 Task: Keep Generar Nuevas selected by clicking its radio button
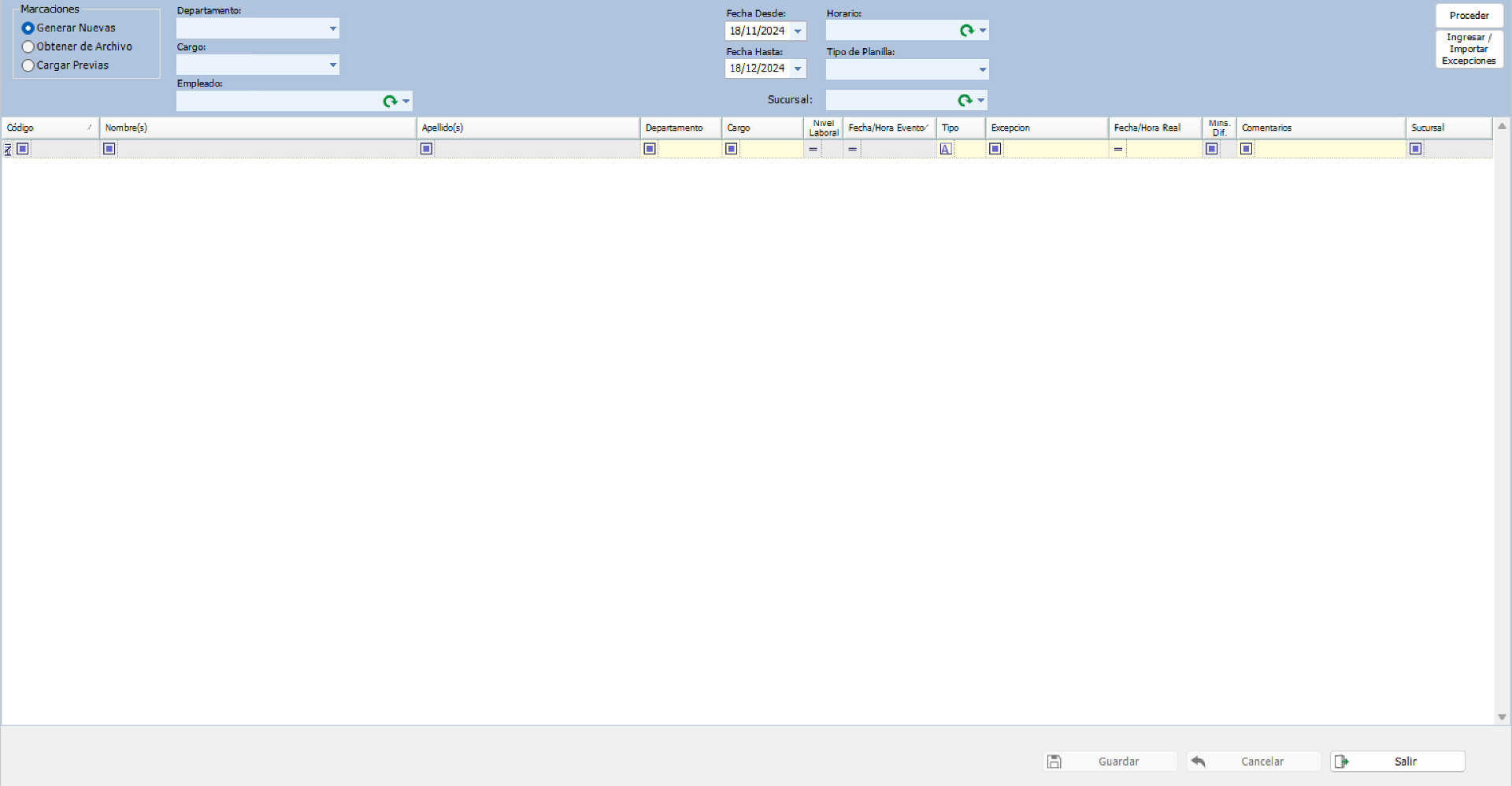tap(28, 28)
